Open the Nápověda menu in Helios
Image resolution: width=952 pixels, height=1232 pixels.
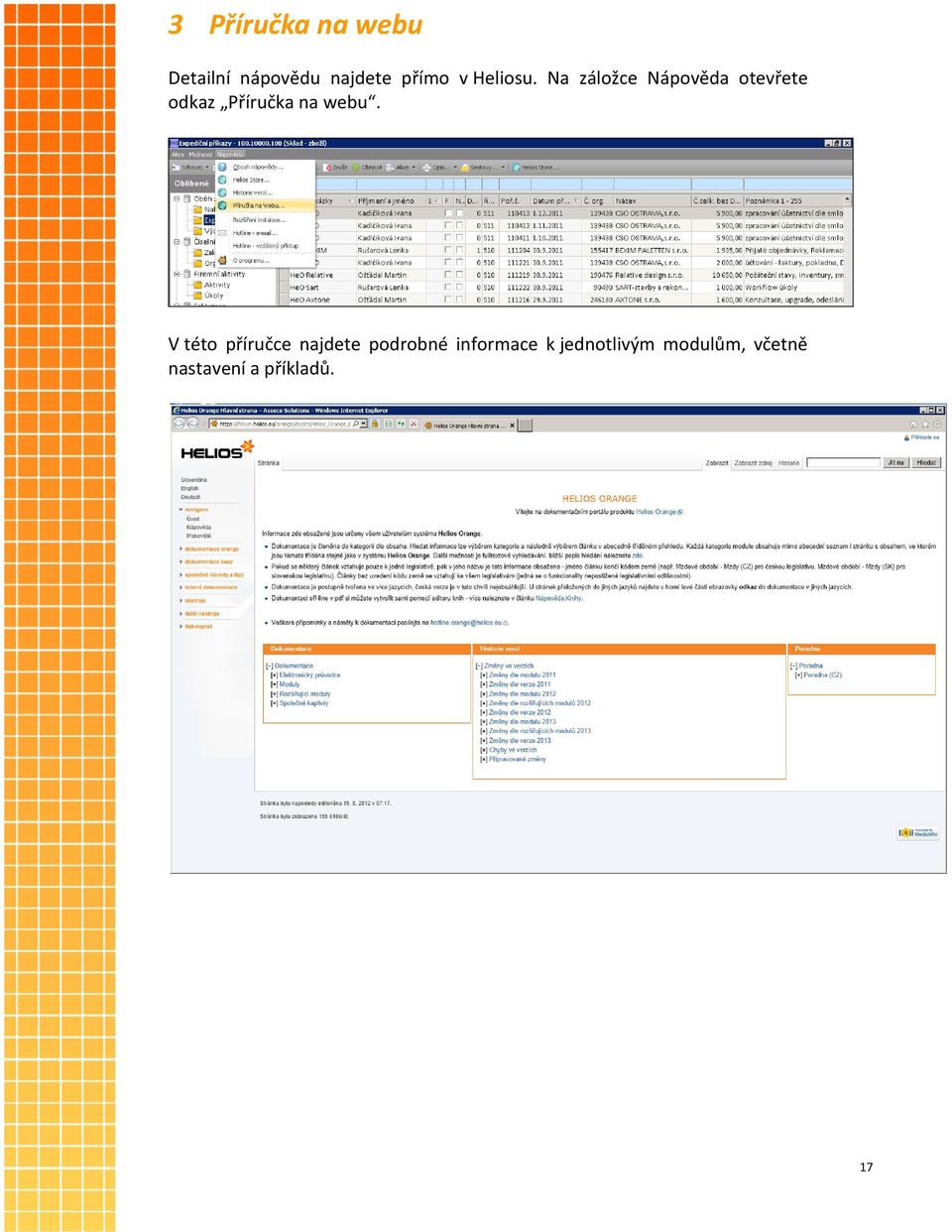[230, 155]
